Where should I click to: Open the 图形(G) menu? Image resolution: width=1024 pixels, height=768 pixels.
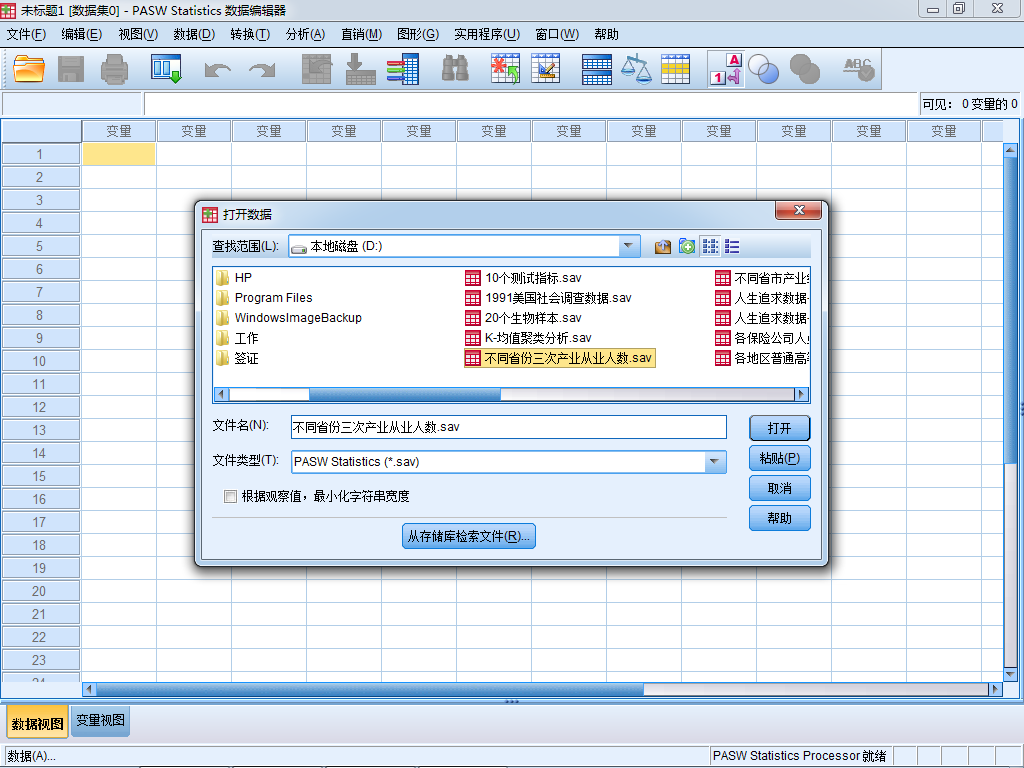[418, 35]
